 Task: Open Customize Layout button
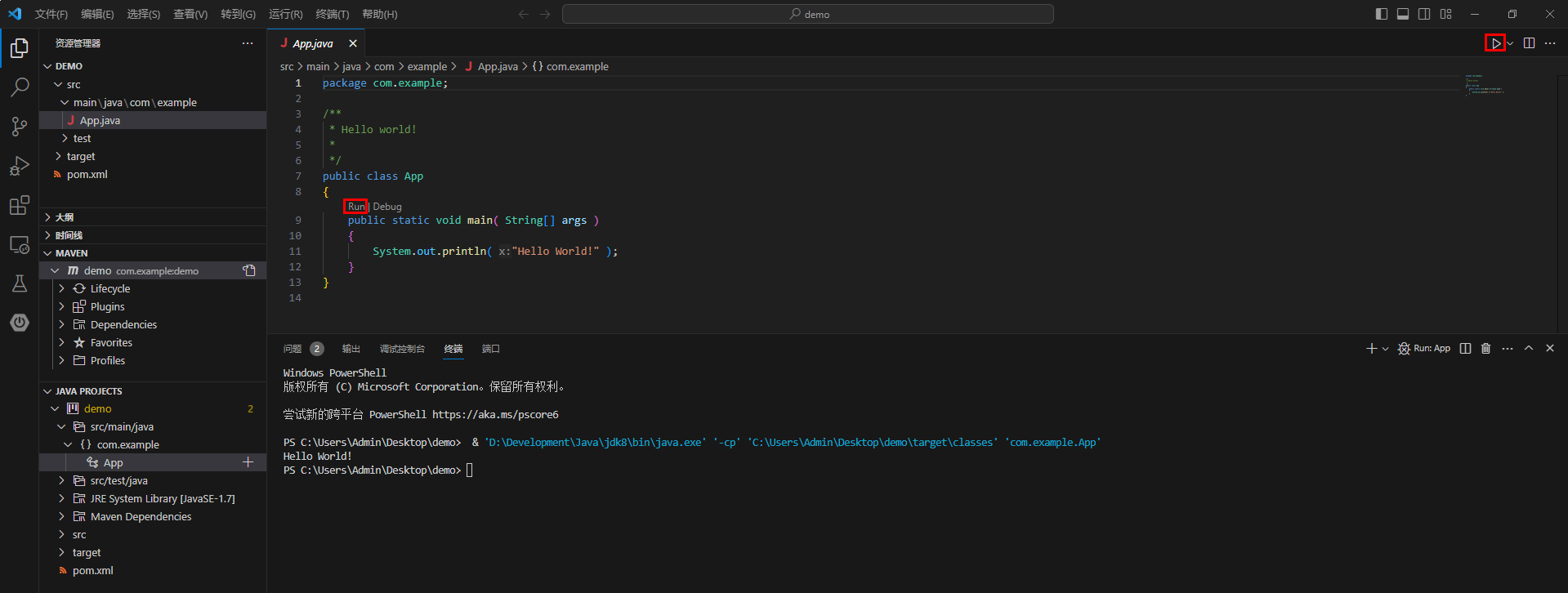(x=1446, y=14)
